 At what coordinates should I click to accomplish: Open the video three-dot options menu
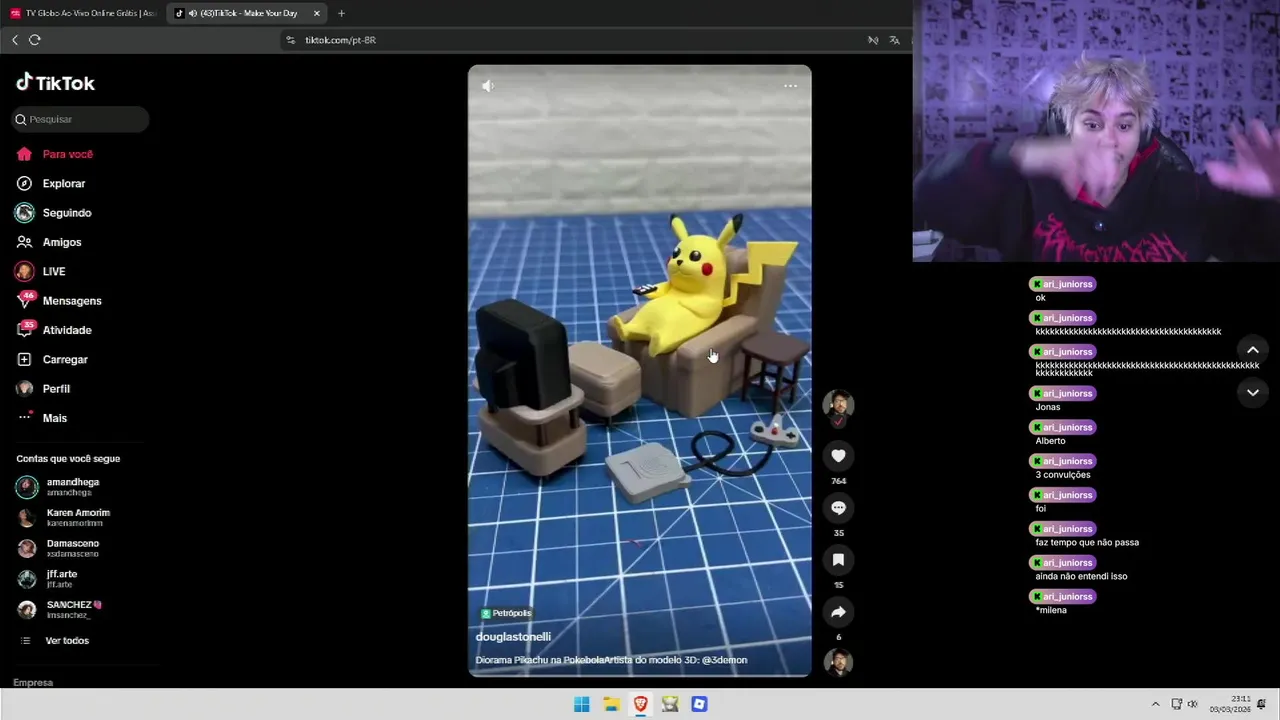[x=790, y=86]
